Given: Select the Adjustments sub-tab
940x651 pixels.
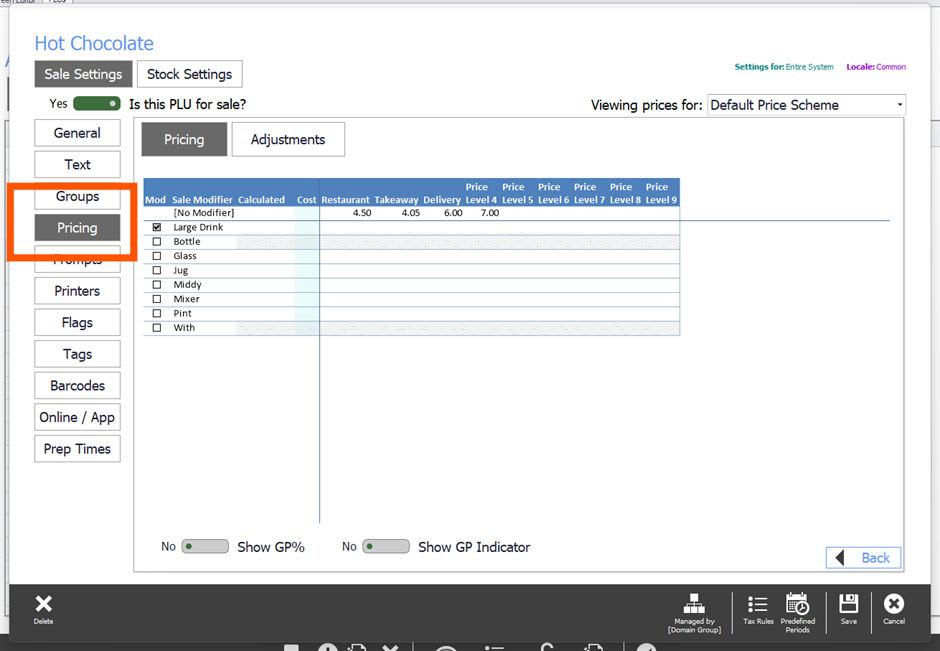Looking at the screenshot, I should click(288, 140).
